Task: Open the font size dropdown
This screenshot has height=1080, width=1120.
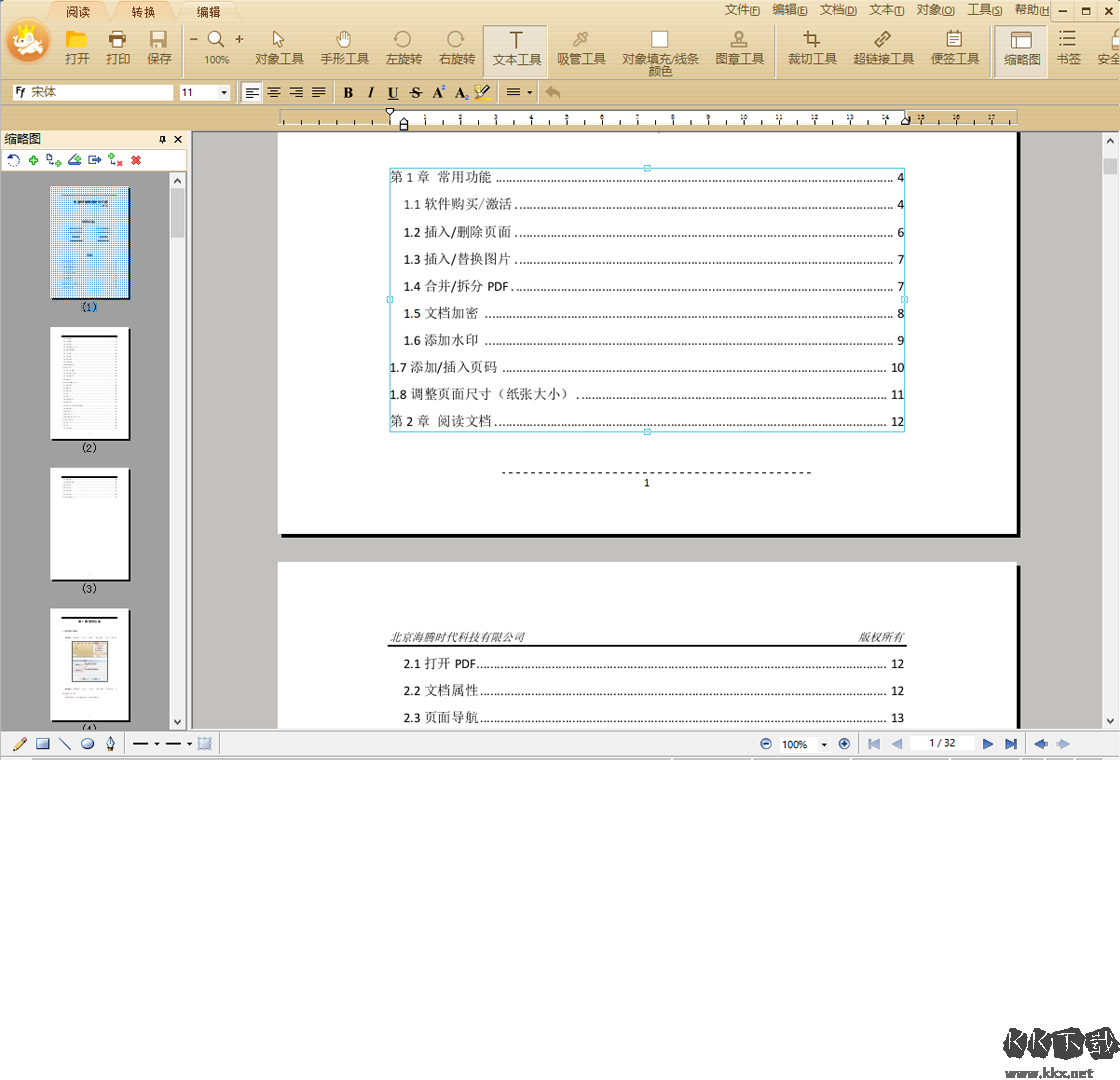Action: pos(224,92)
